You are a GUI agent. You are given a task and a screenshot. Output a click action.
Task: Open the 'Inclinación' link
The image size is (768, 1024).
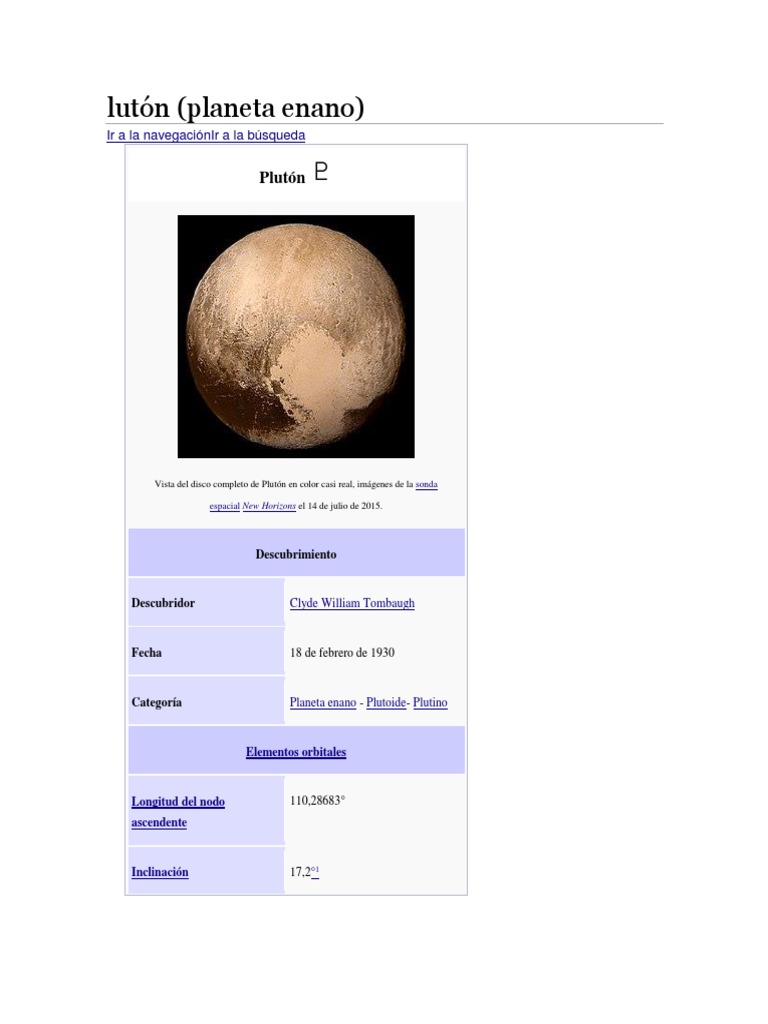pos(160,872)
